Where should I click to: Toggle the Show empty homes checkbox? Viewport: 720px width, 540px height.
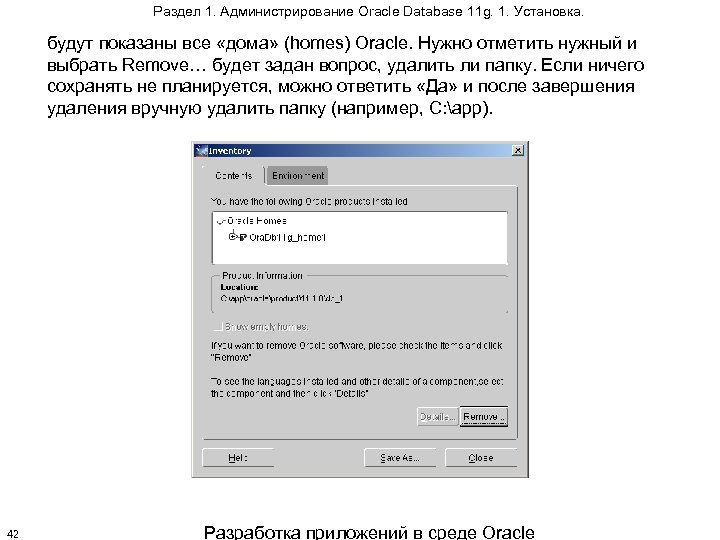tap(219, 327)
